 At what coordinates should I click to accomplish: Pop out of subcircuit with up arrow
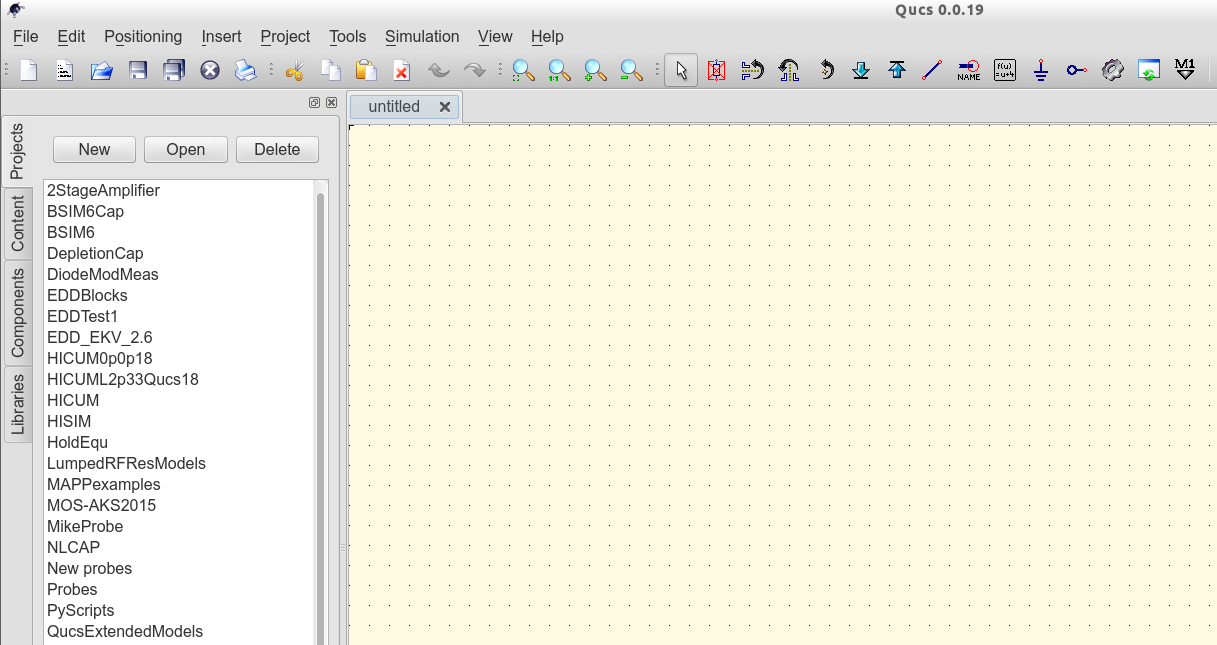pos(897,70)
